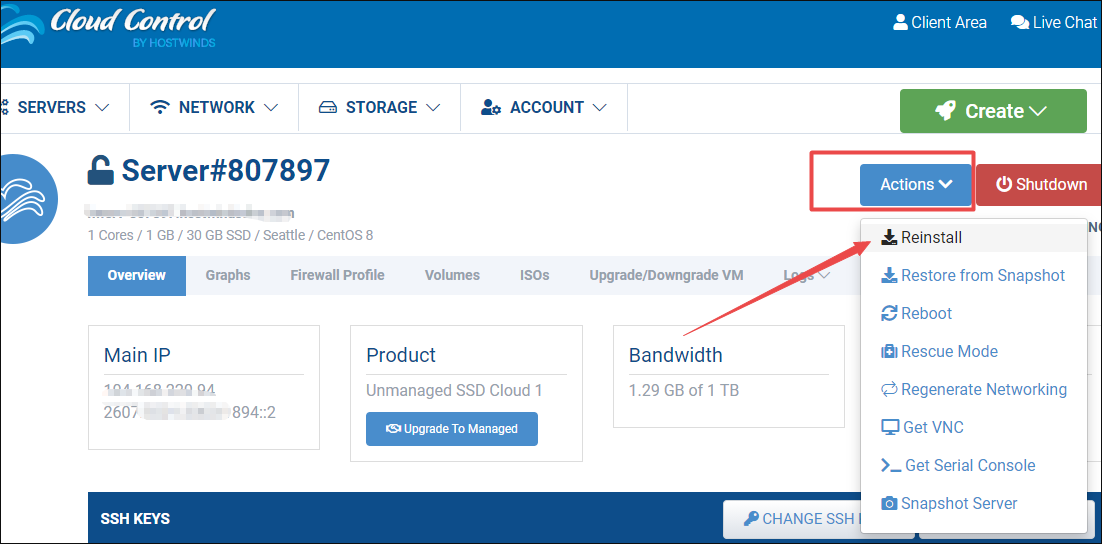Choose Reboot from Actions menu
The height and width of the screenshot is (544, 1102).
click(973, 313)
